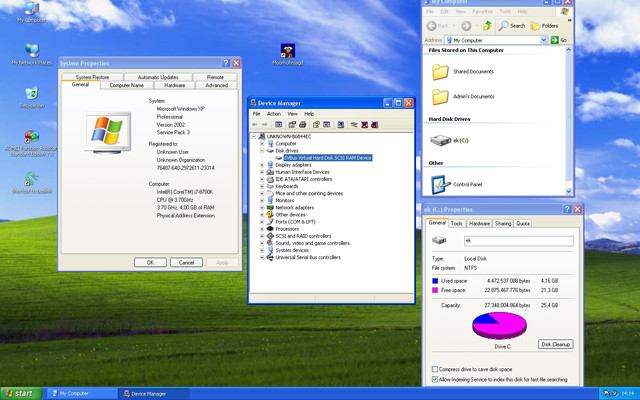Click Device Manager toolbar Forward arrow
Screen dimensions: 640x400
[265, 124]
